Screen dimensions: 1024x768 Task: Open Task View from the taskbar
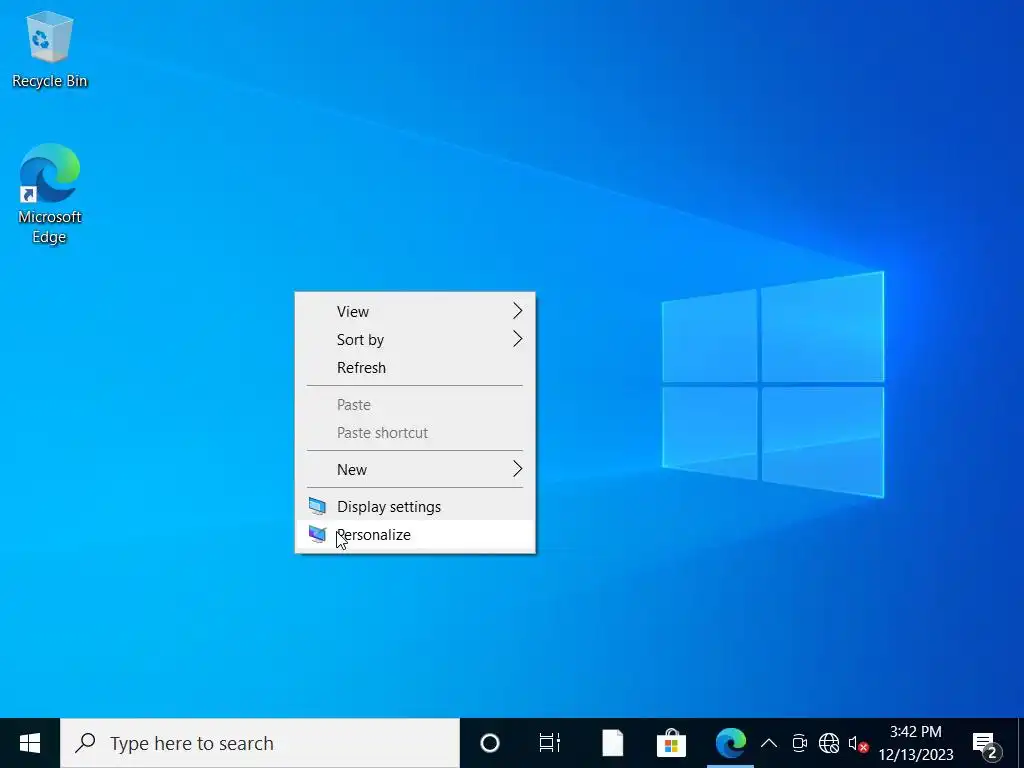click(549, 743)
